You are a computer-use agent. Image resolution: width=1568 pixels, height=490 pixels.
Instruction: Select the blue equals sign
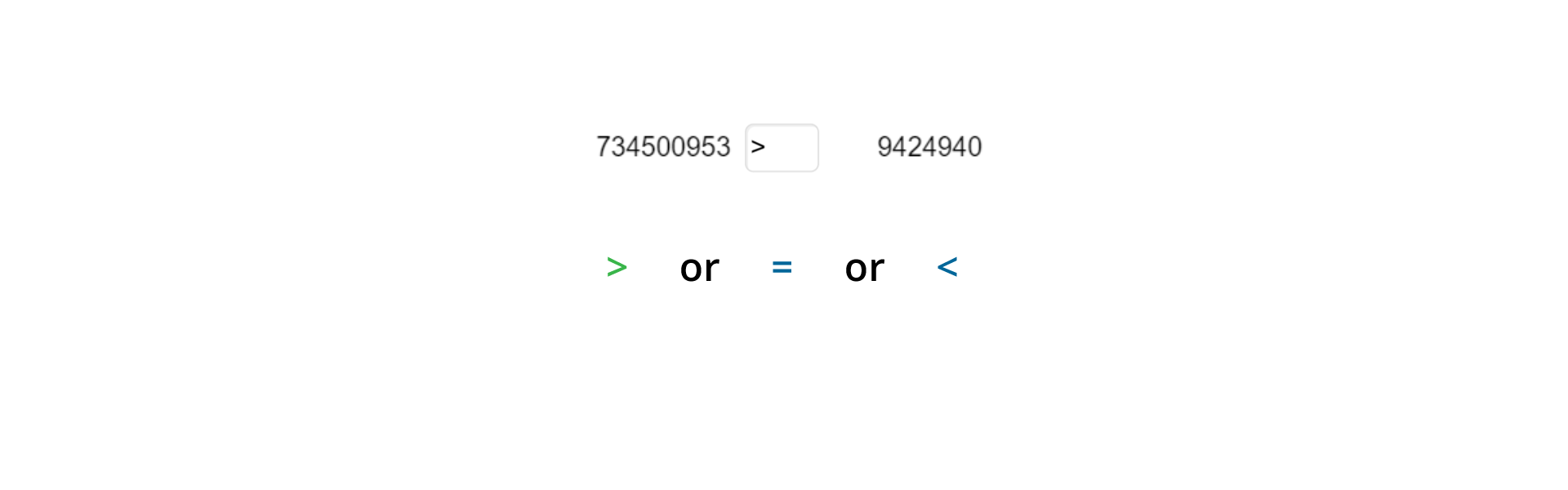782,267
